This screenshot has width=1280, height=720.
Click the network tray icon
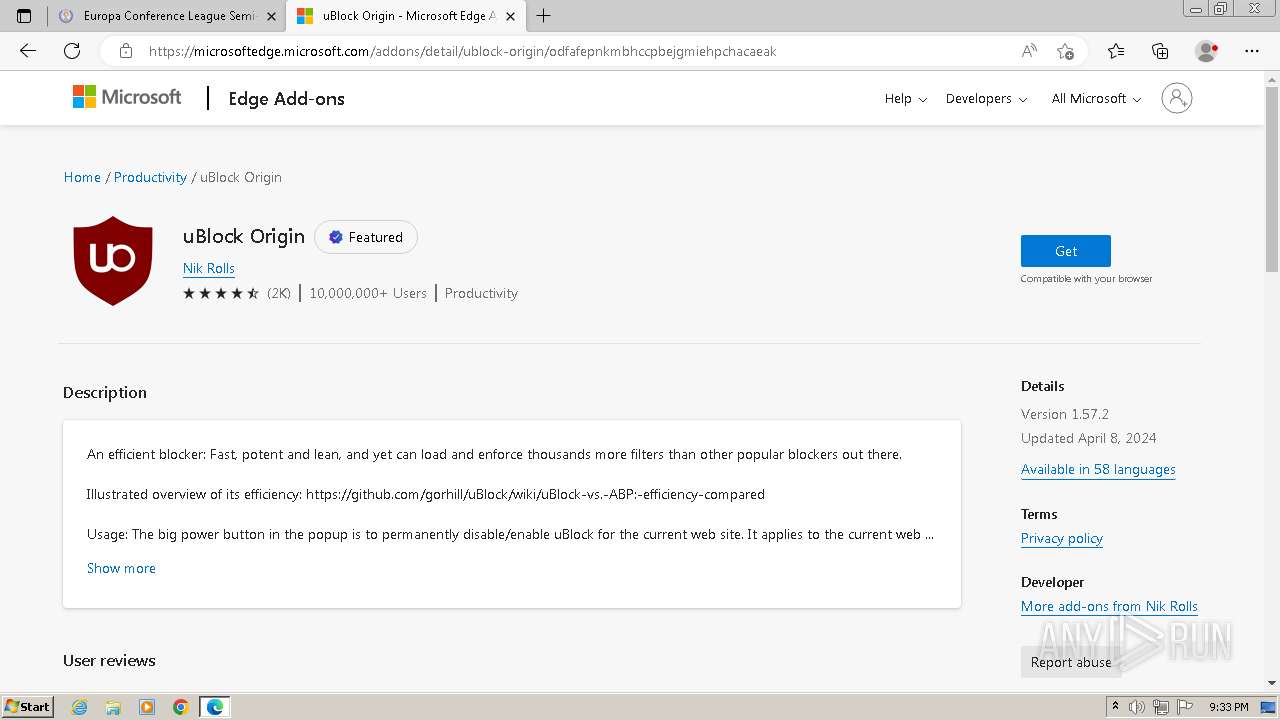[x=1161, y=707]
